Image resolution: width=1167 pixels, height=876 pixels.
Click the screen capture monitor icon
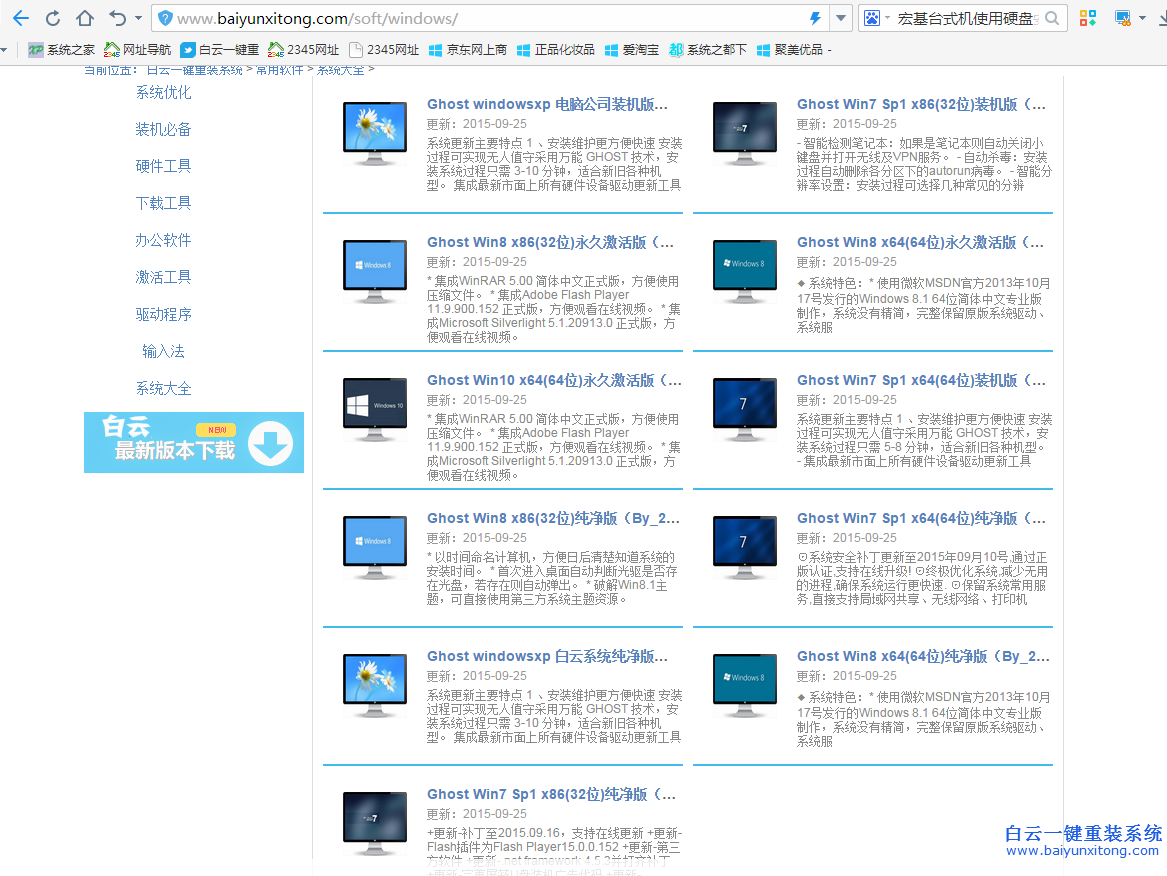pos(1121,17)
